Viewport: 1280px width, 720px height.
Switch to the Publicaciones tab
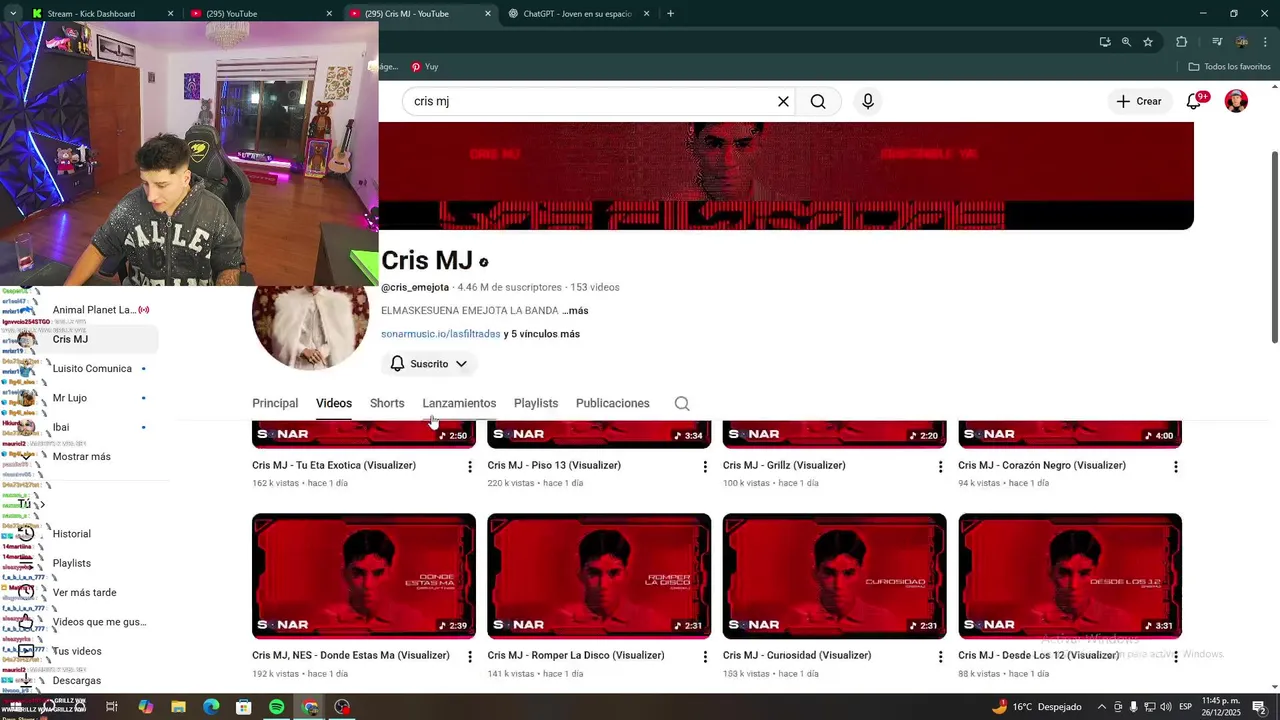613,403
